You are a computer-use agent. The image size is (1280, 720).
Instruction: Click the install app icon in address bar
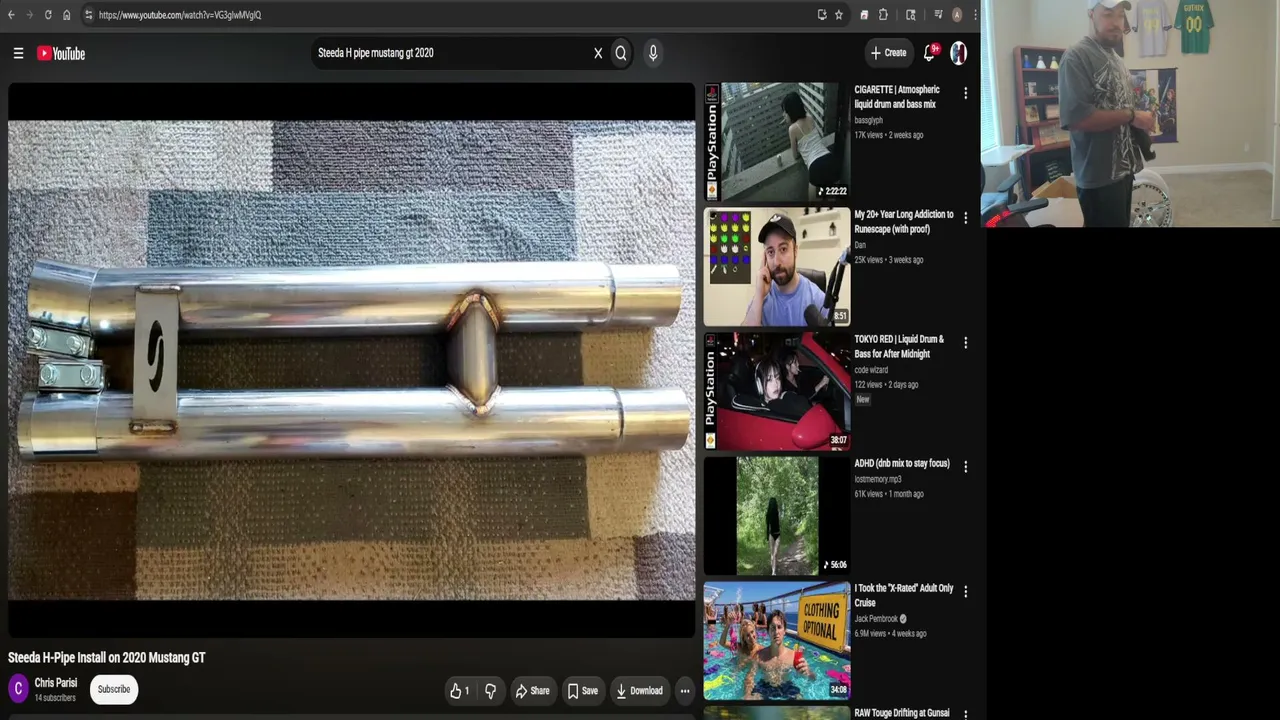coord(822,15)
